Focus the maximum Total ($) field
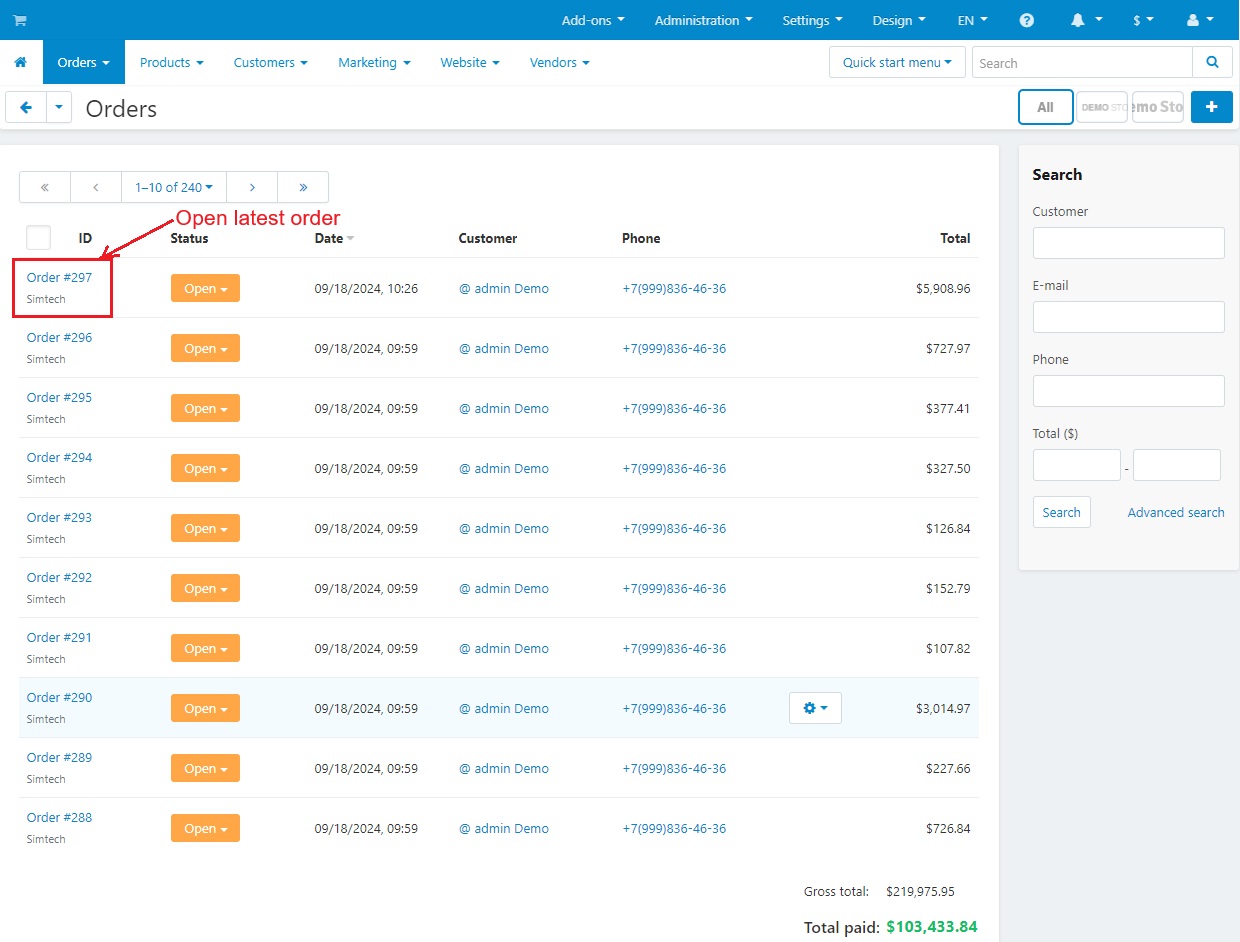 tap(1177, 464)
